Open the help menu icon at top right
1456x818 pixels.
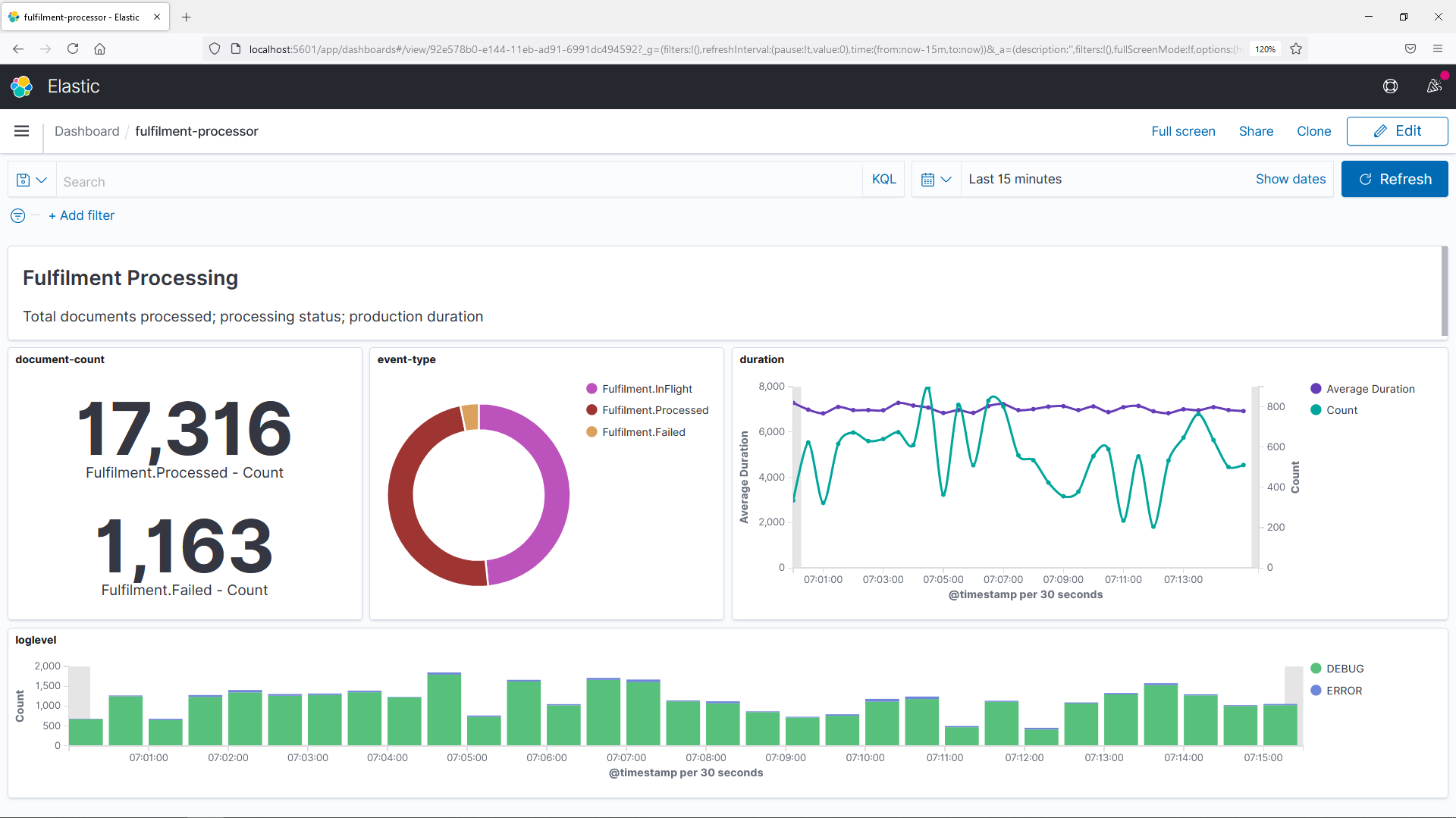pos(1390,86)
